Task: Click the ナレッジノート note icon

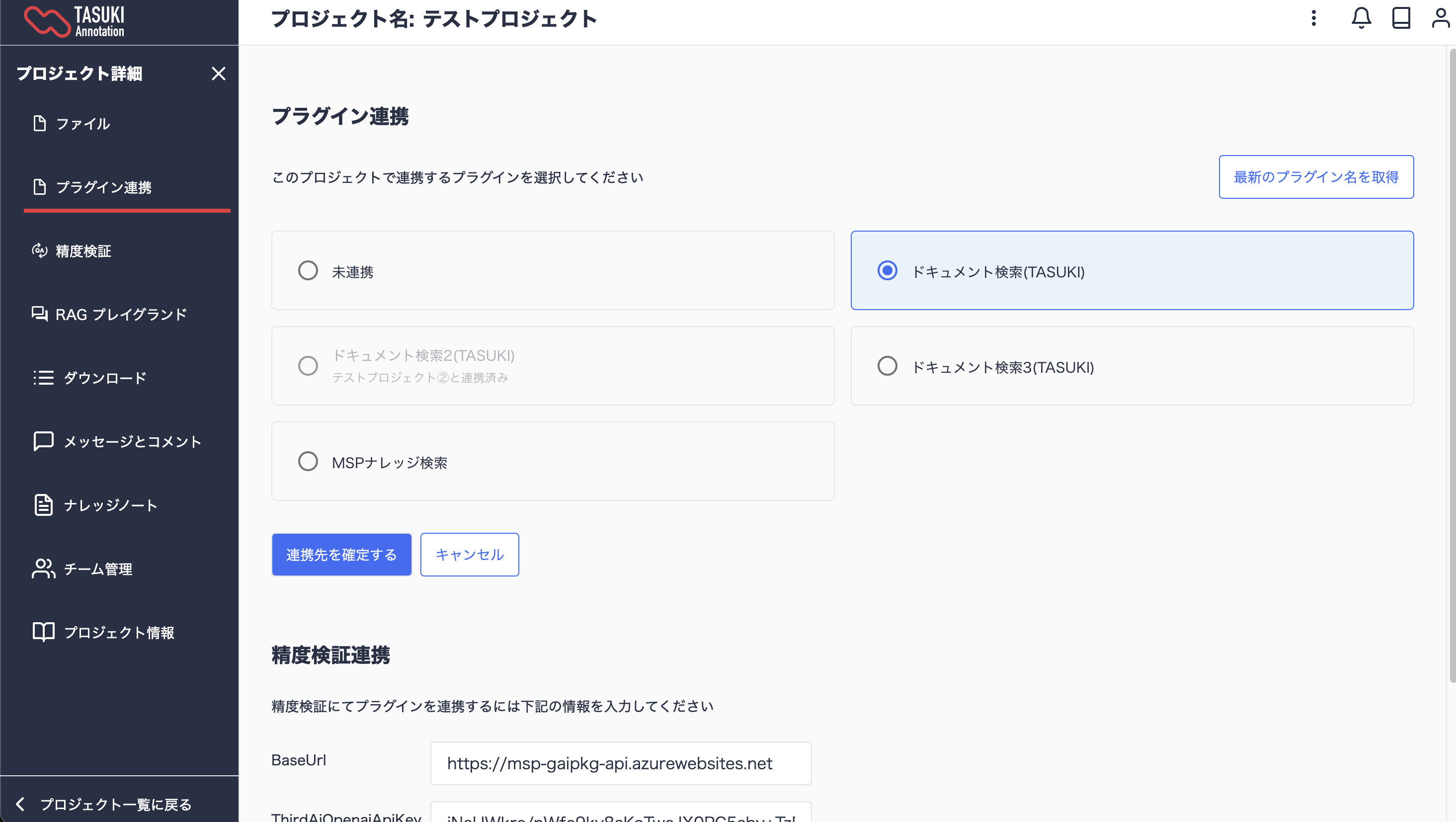Action: [44, 505]
